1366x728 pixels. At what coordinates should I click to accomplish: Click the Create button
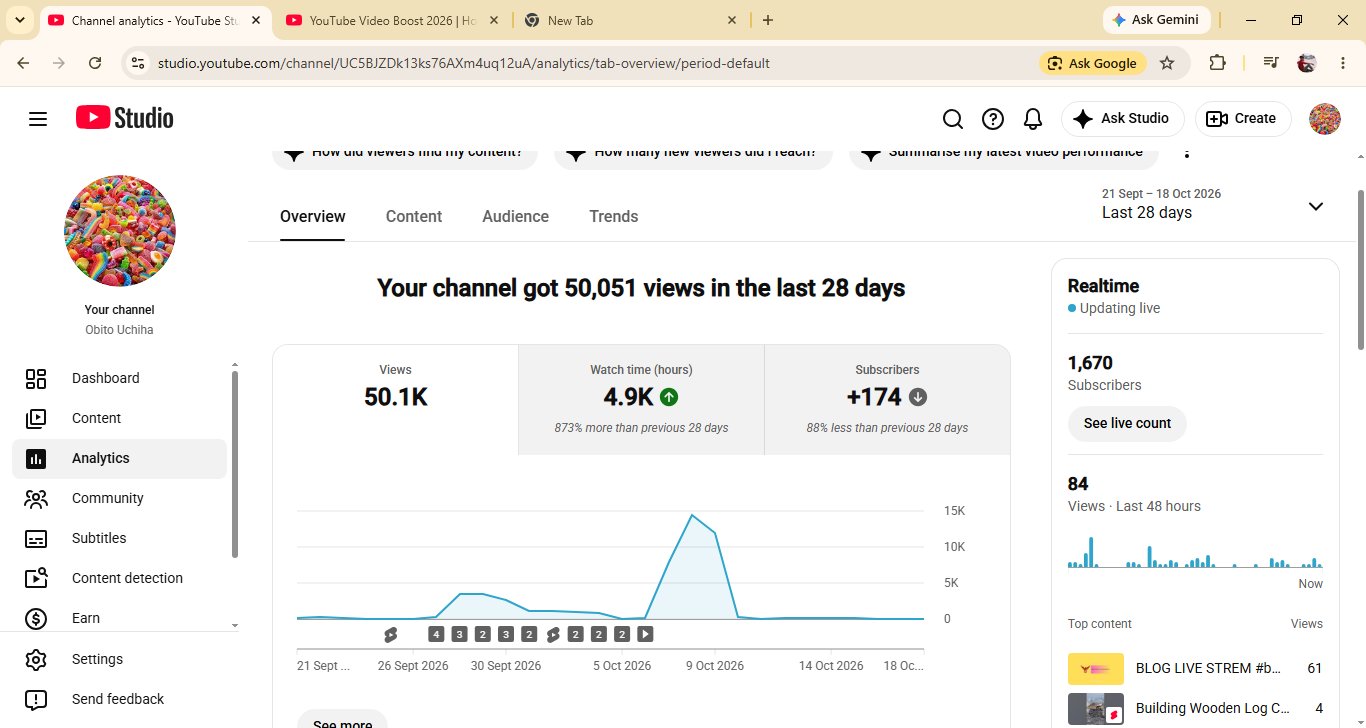(x=1243, y=119)
